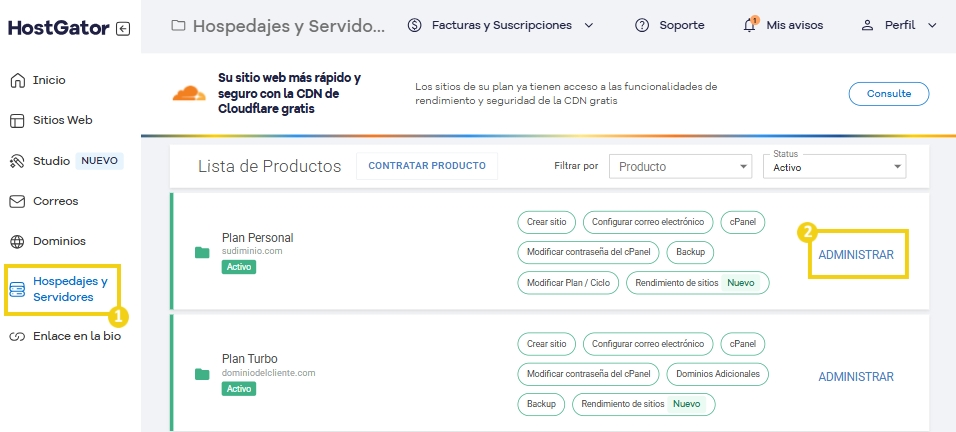
Task: Click the Enlace en la bio link icon
Action: [18, 336]
